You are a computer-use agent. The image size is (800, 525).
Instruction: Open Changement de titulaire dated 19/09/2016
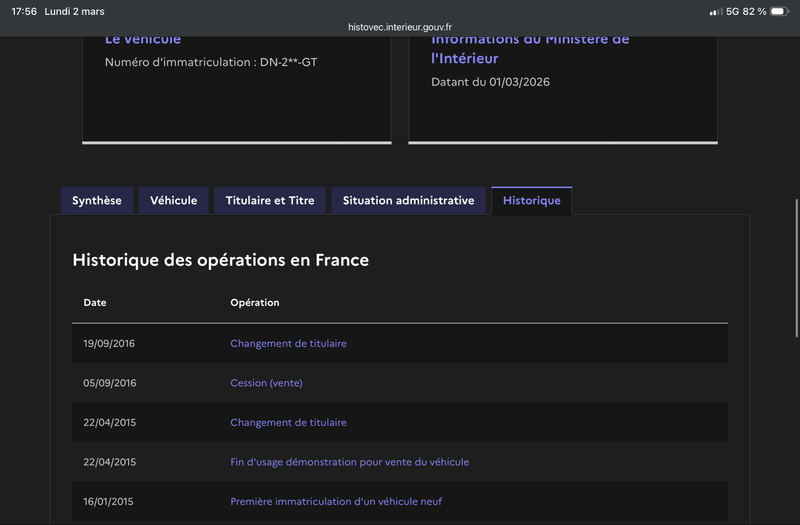click(x=288, y=343)
